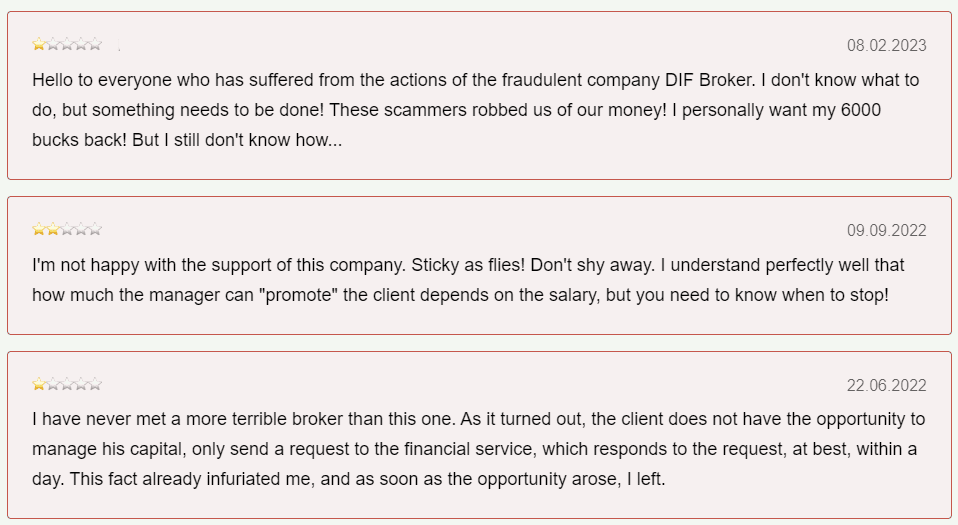Click the gold star in the 08.02.2023 review
Viewport: 958px width, 525px height.
(x=39, y=44)
